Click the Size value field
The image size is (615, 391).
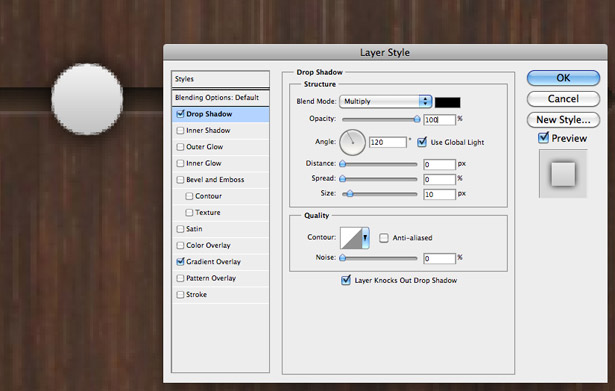point(439,194)
